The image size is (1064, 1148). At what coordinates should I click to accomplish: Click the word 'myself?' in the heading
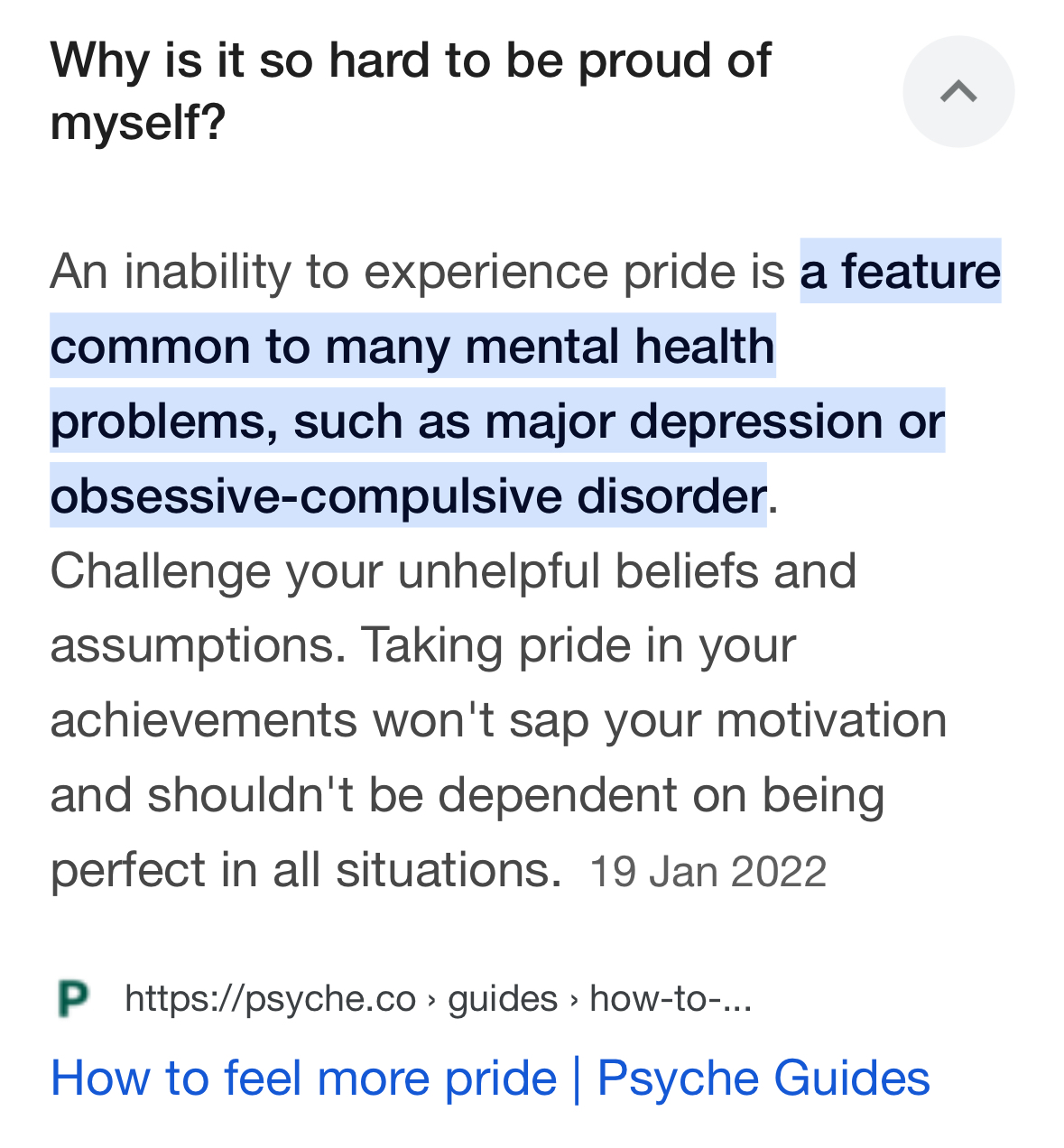point(137,122)
